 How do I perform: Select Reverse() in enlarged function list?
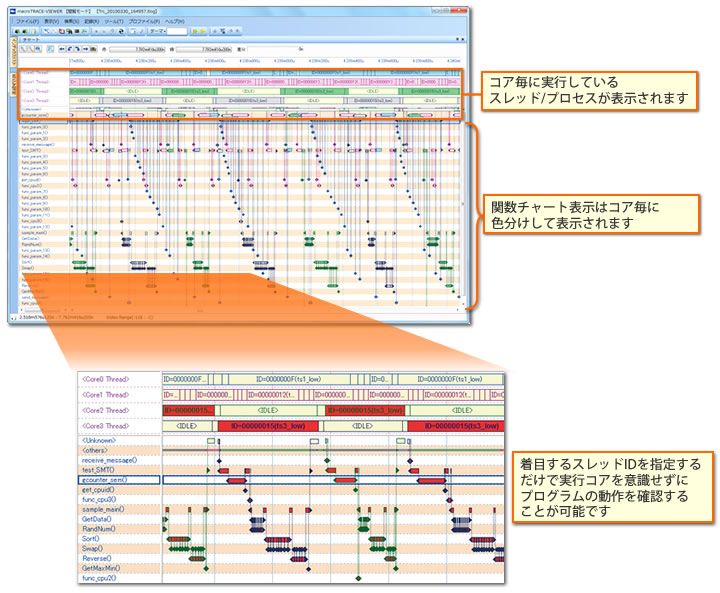(x=97, y=559)
